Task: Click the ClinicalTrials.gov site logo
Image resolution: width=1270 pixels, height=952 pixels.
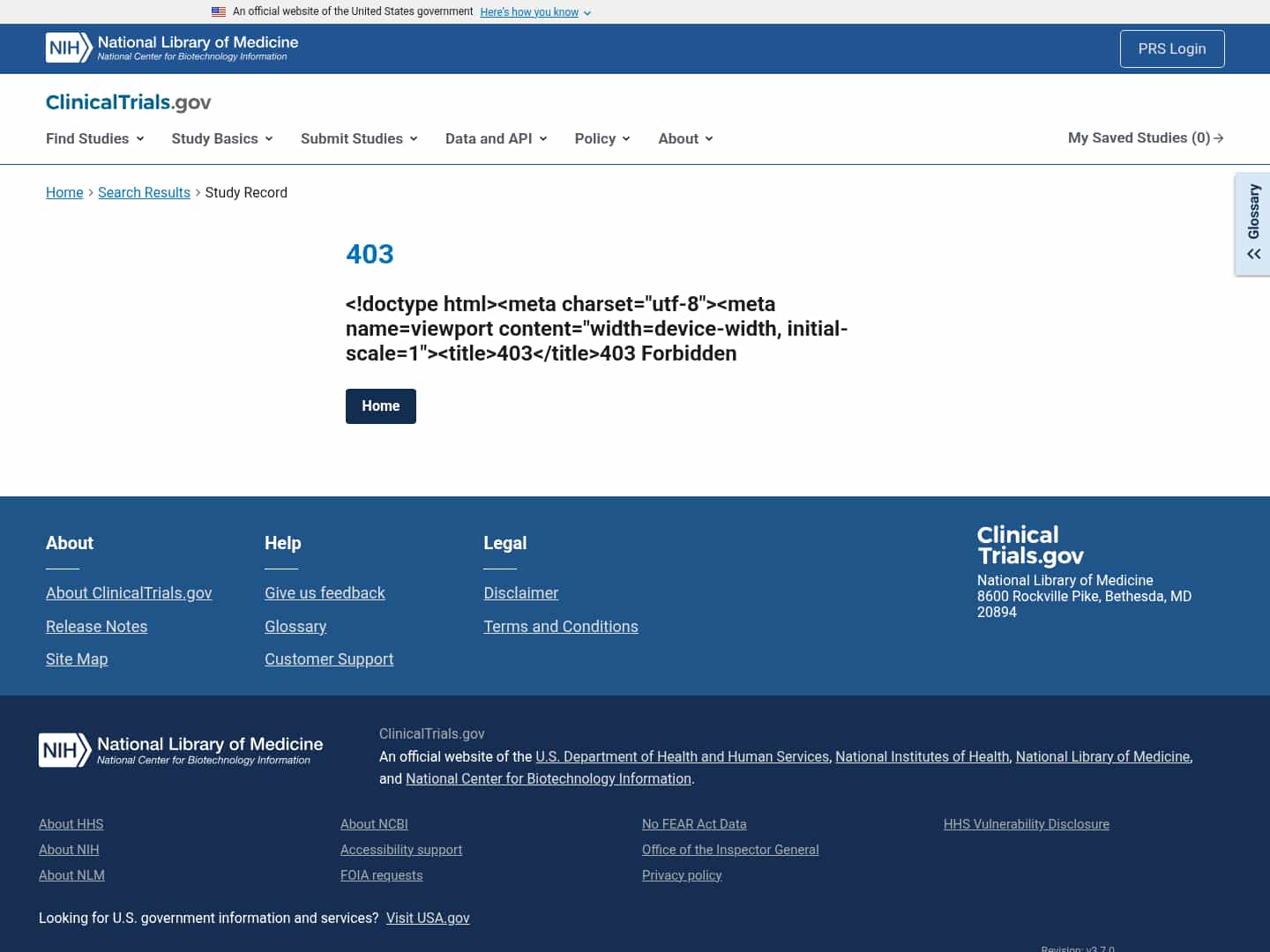Action: pyautogui.click(x=129, y=102)
